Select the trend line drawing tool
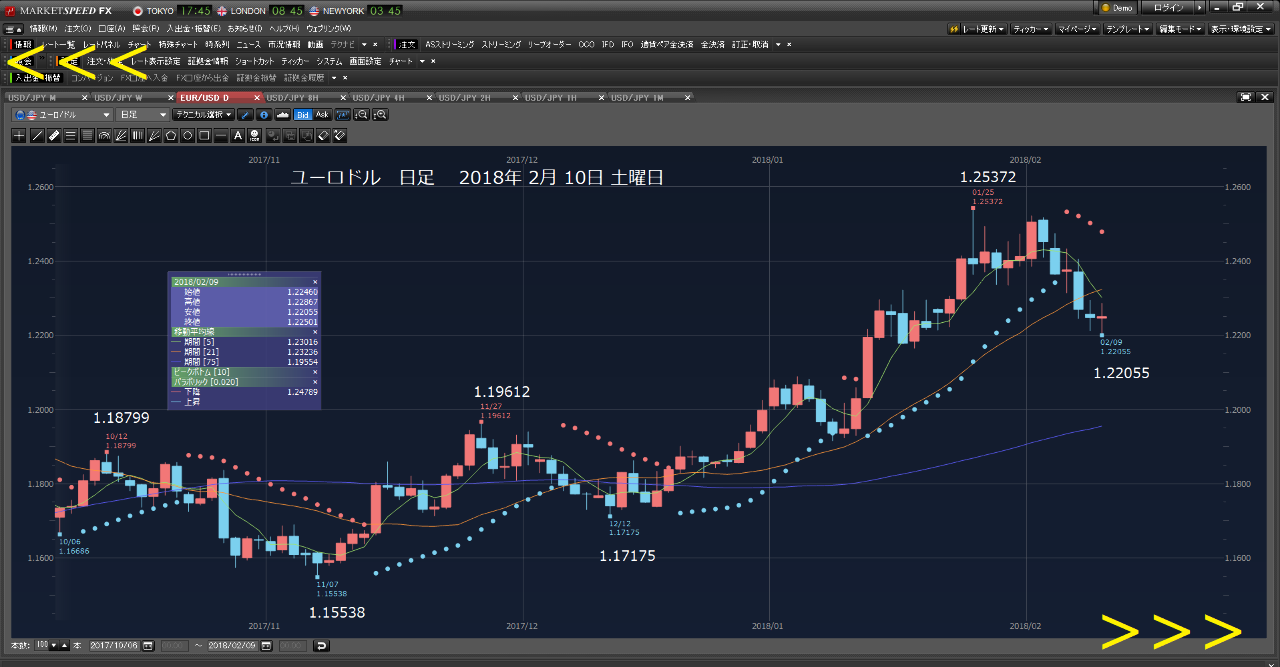Image resolution: width=1280 pixels, height=667 pixels. click(x=37, y=135)
